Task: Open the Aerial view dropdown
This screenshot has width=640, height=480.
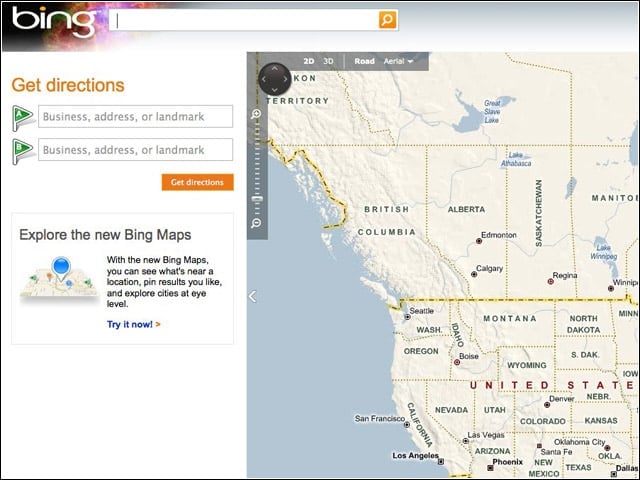Action: 398,61
